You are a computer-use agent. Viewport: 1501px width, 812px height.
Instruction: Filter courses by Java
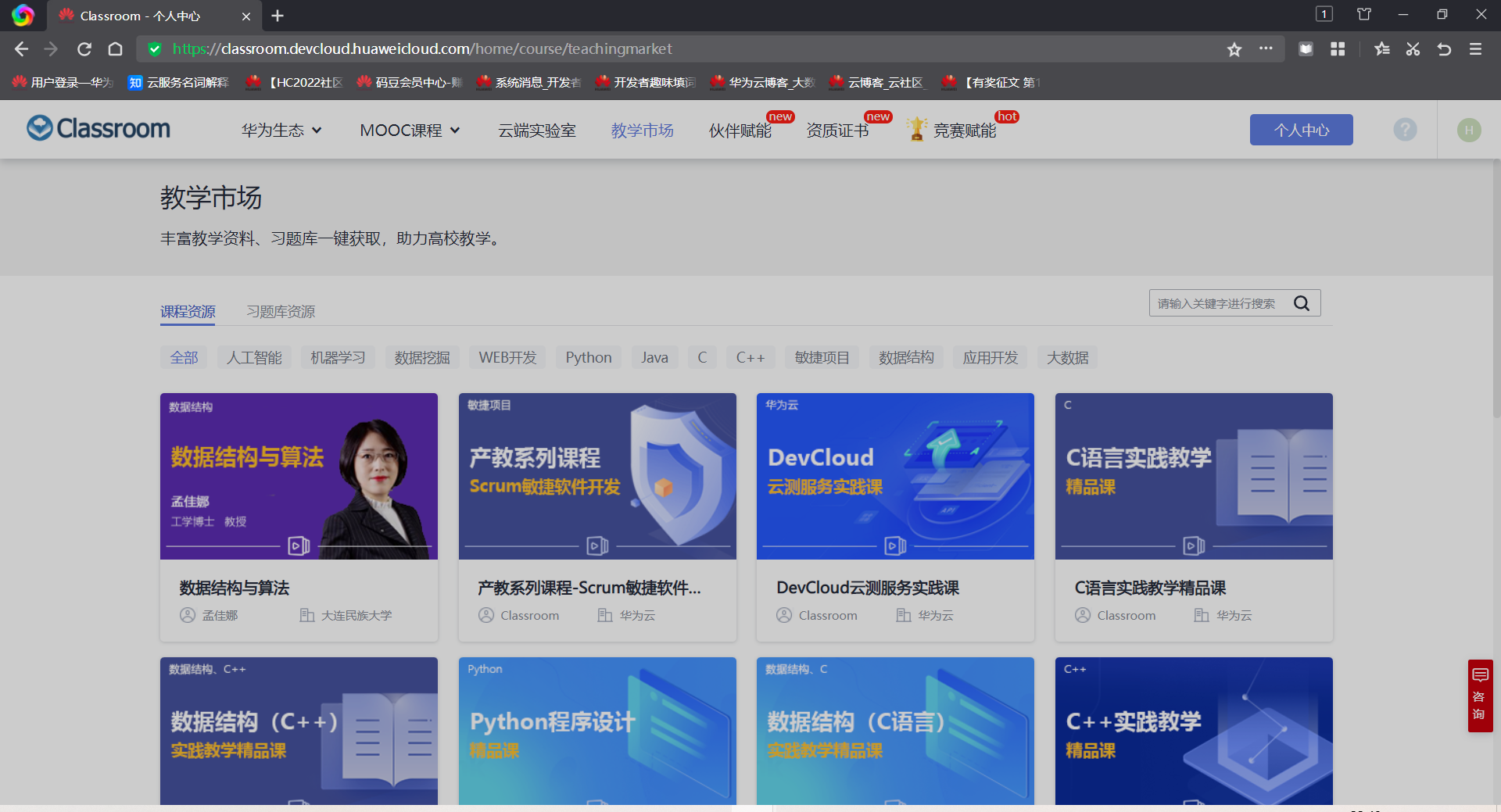(654, 358)
